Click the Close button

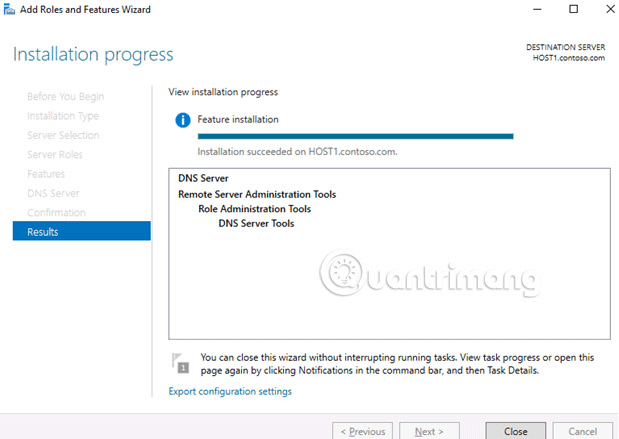(516, 431)
